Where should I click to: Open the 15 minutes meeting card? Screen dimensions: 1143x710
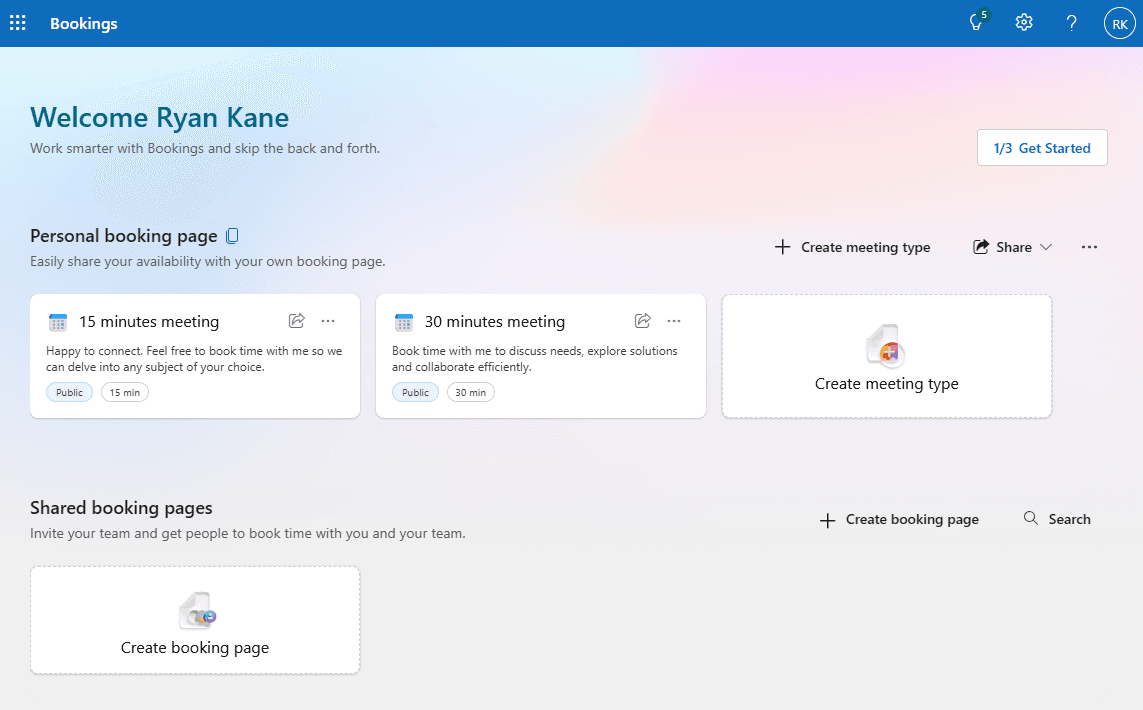(195, 356)
